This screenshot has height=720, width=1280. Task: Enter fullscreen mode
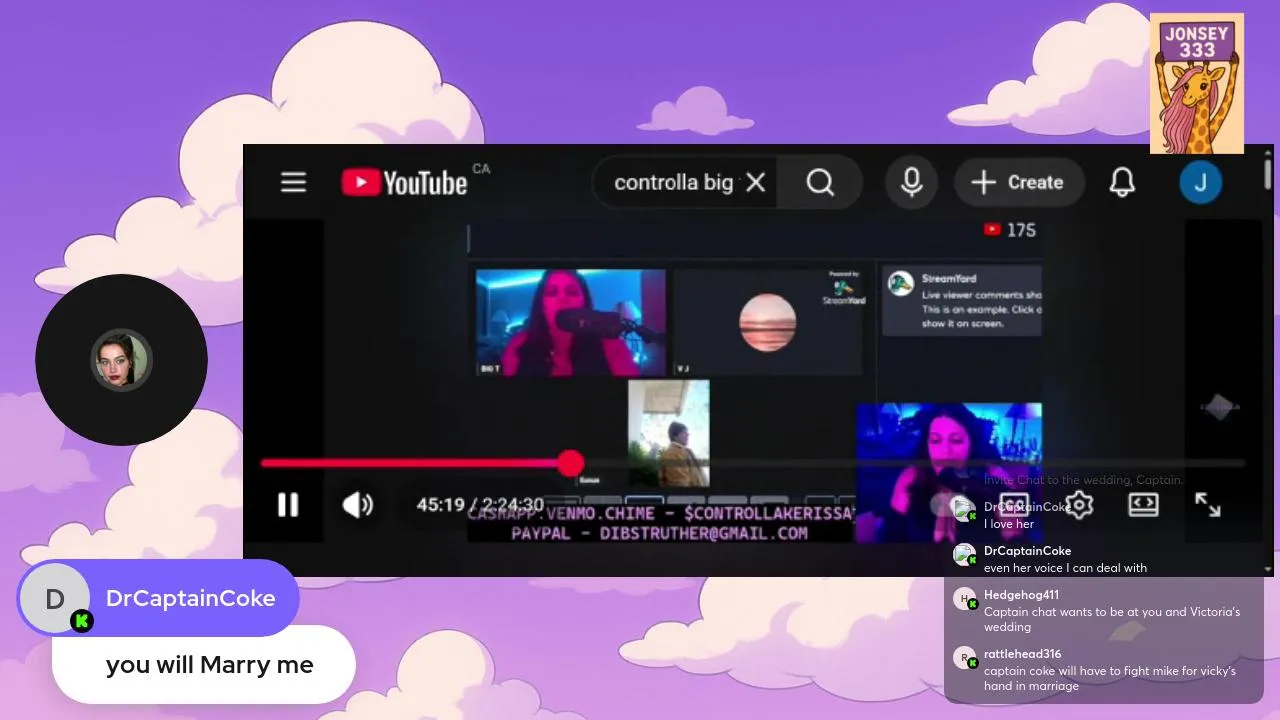click(1208, 505)
